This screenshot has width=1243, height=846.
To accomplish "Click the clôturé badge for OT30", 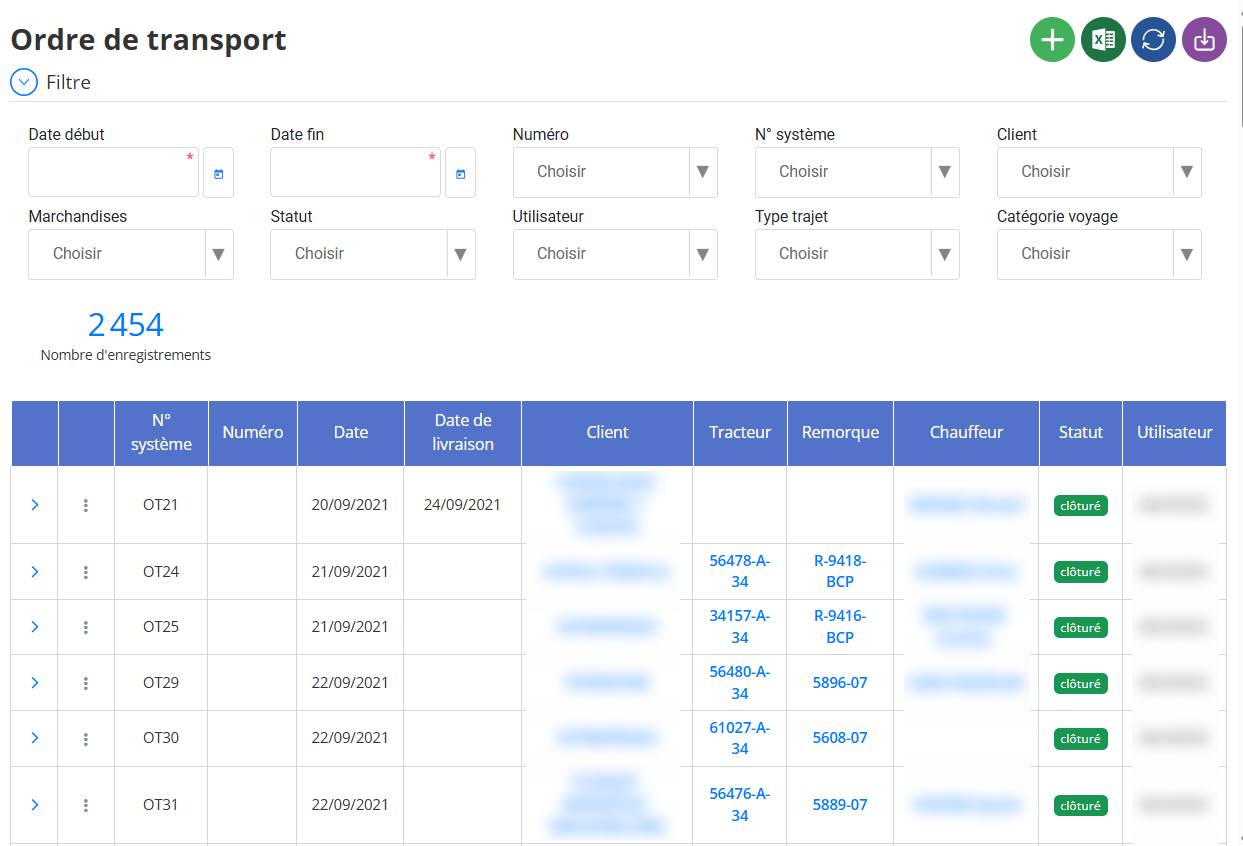I will pyautogui.click(x=1081, y=739).
